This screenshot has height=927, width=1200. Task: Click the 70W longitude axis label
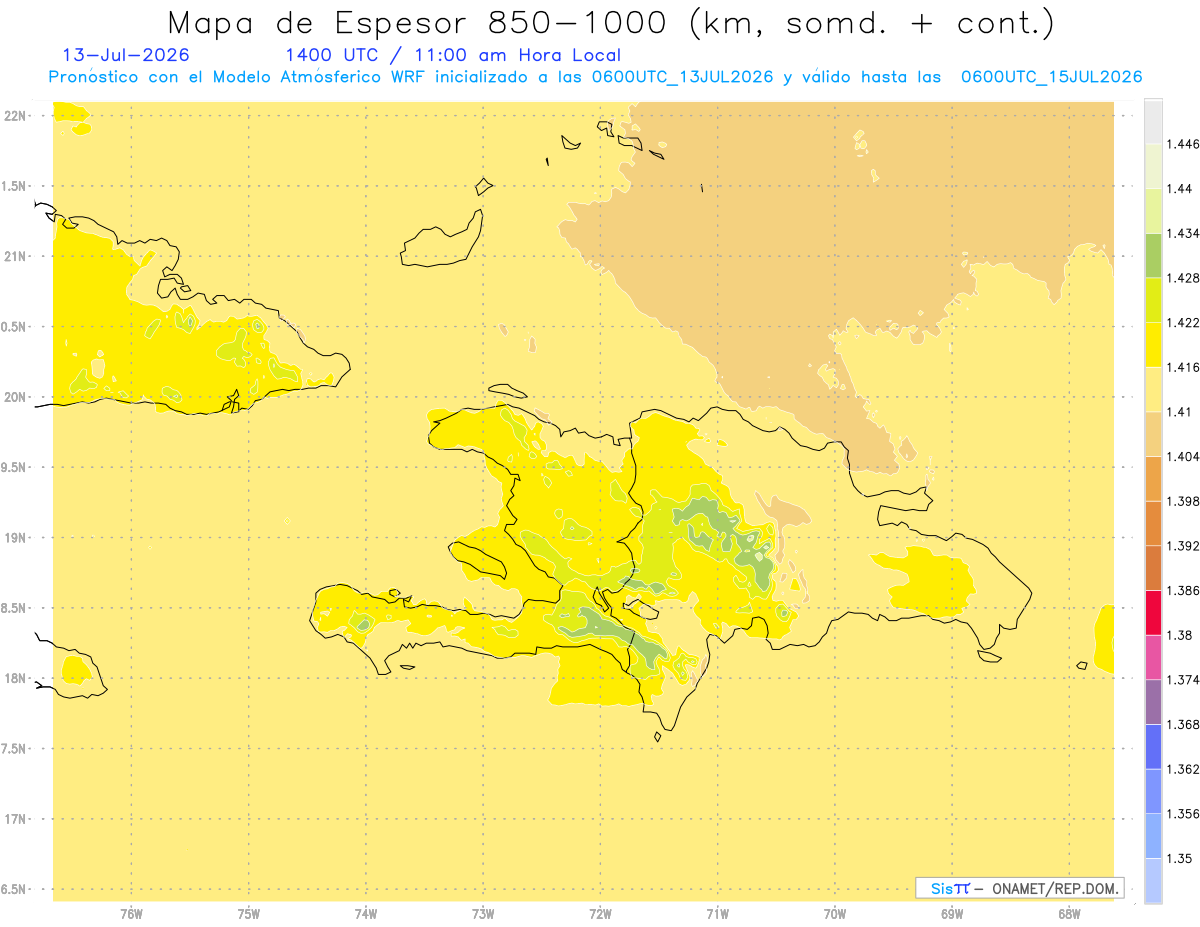(834, 913)
